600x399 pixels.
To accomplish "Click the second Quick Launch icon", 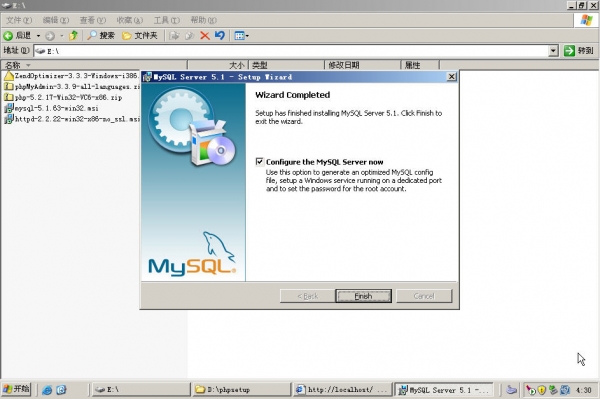I will [x=61, y=390].
